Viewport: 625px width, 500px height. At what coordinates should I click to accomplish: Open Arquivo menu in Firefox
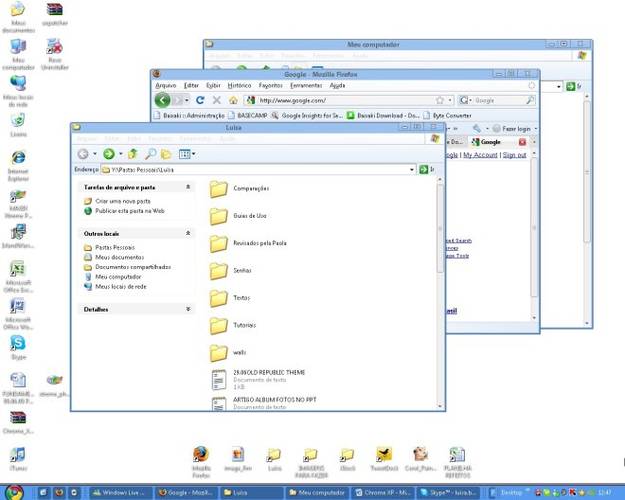pos(165,85)
